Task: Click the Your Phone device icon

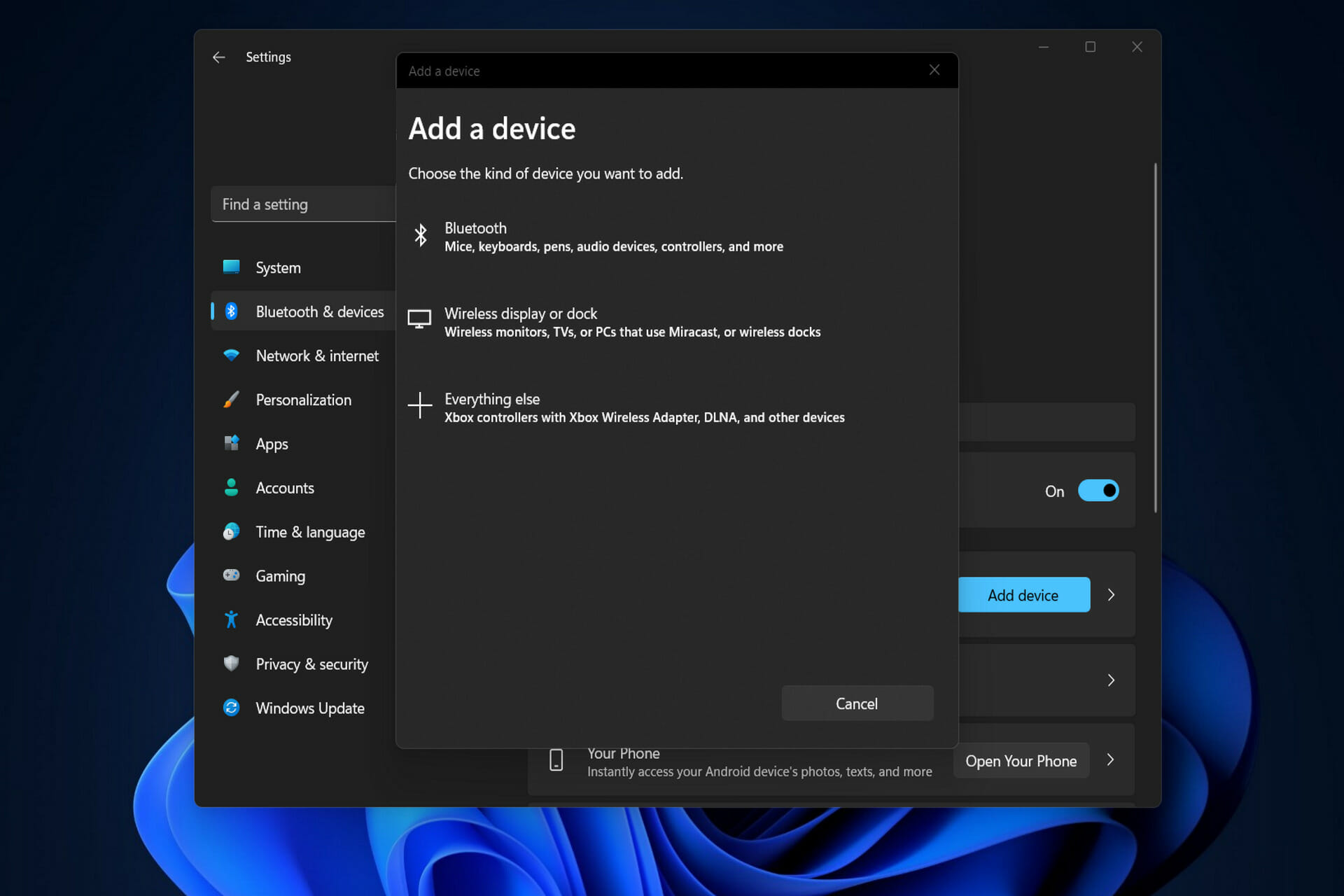Action: coord(556,760)
